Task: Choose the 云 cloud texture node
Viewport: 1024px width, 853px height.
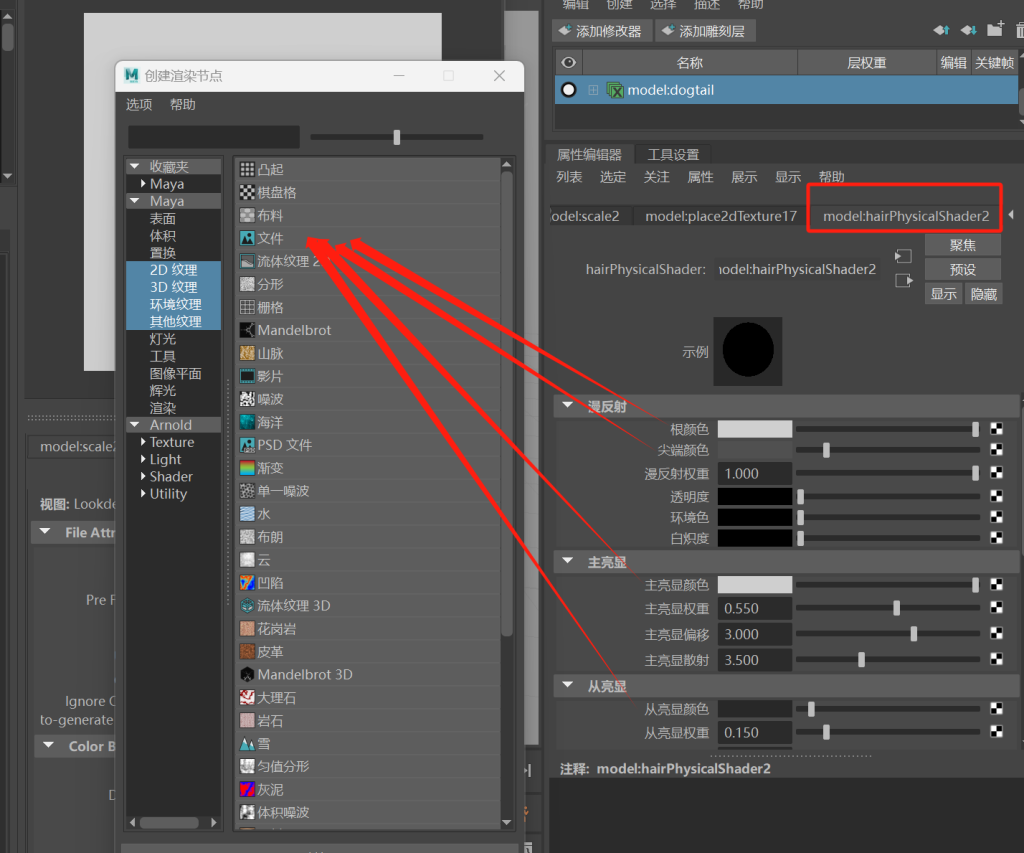Action: click(x=368, y=560)
